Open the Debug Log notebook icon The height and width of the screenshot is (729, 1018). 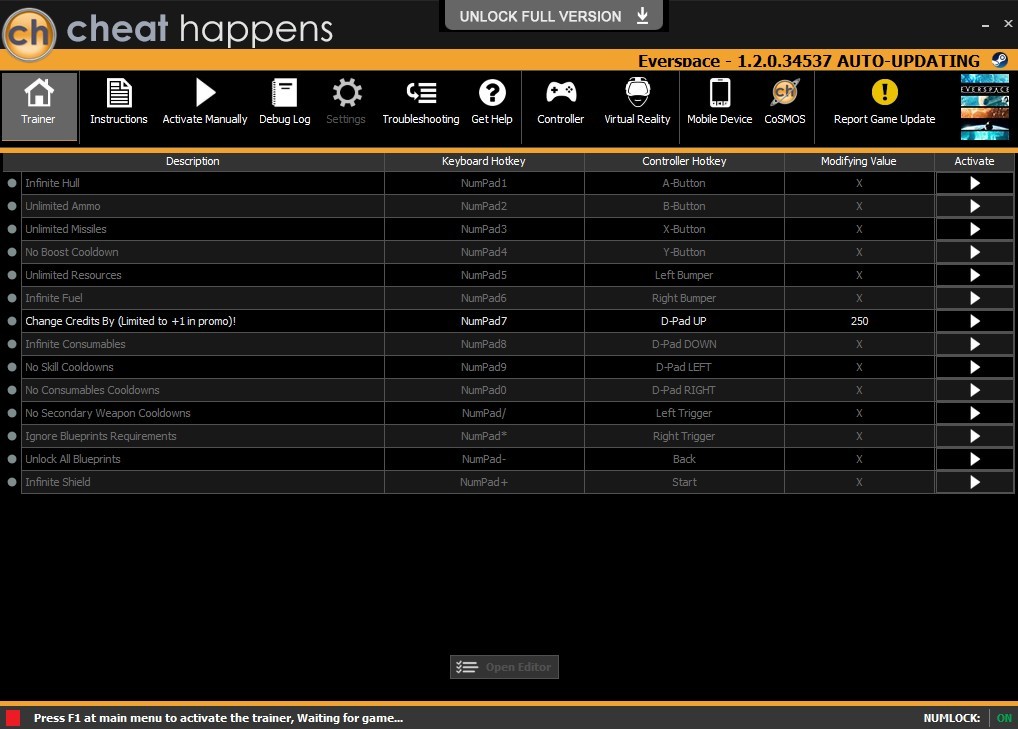tap(284, 95)
